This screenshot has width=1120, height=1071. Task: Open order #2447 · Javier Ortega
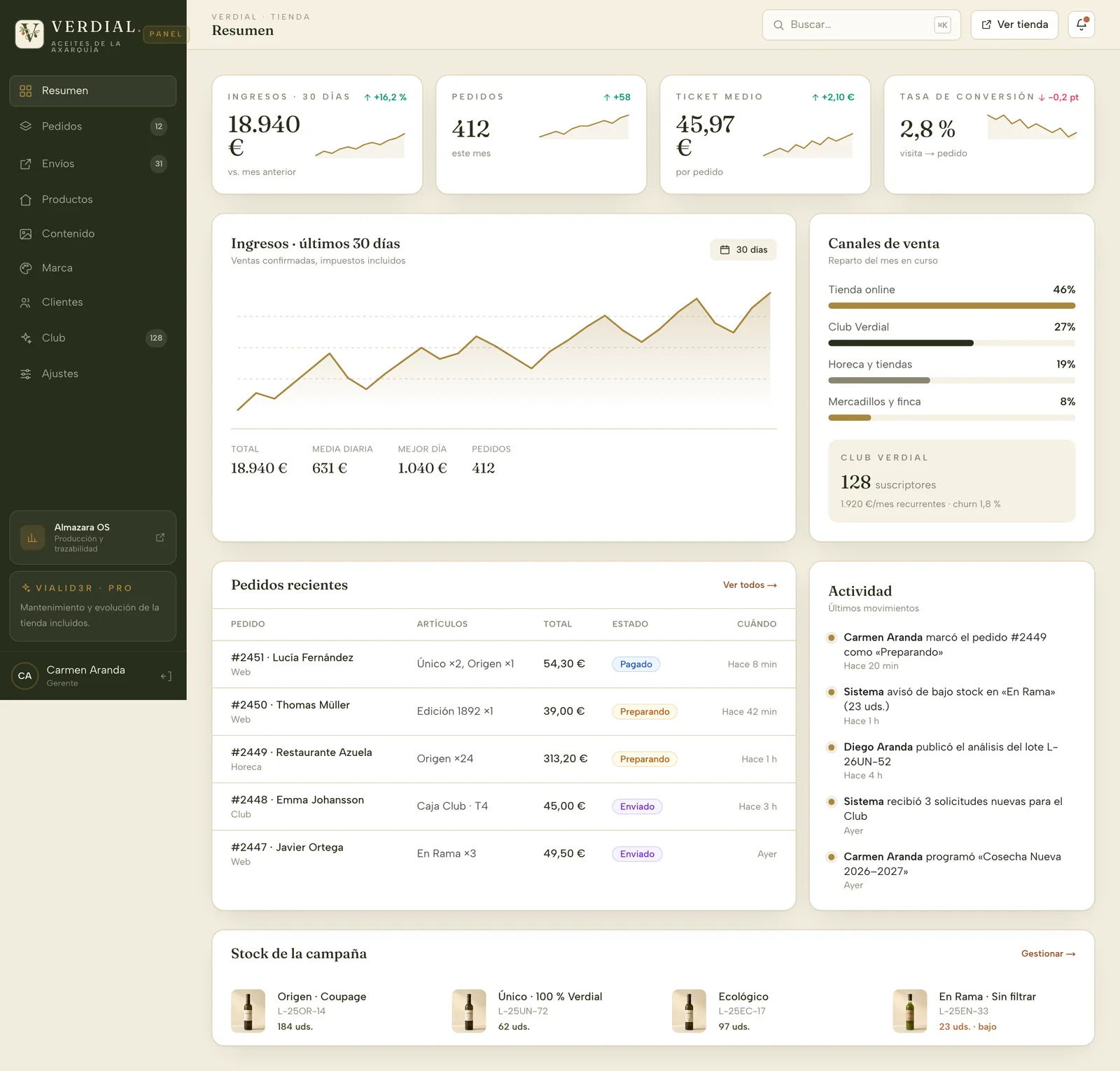pos(504,854)
